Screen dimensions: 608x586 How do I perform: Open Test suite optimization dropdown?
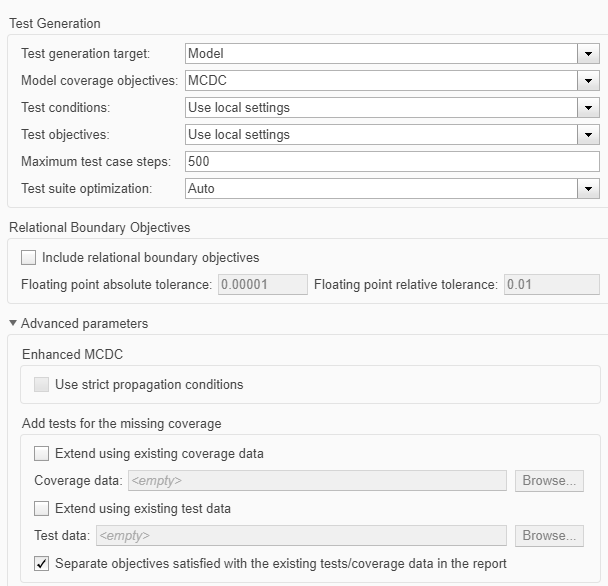click(x=380, y=188)
